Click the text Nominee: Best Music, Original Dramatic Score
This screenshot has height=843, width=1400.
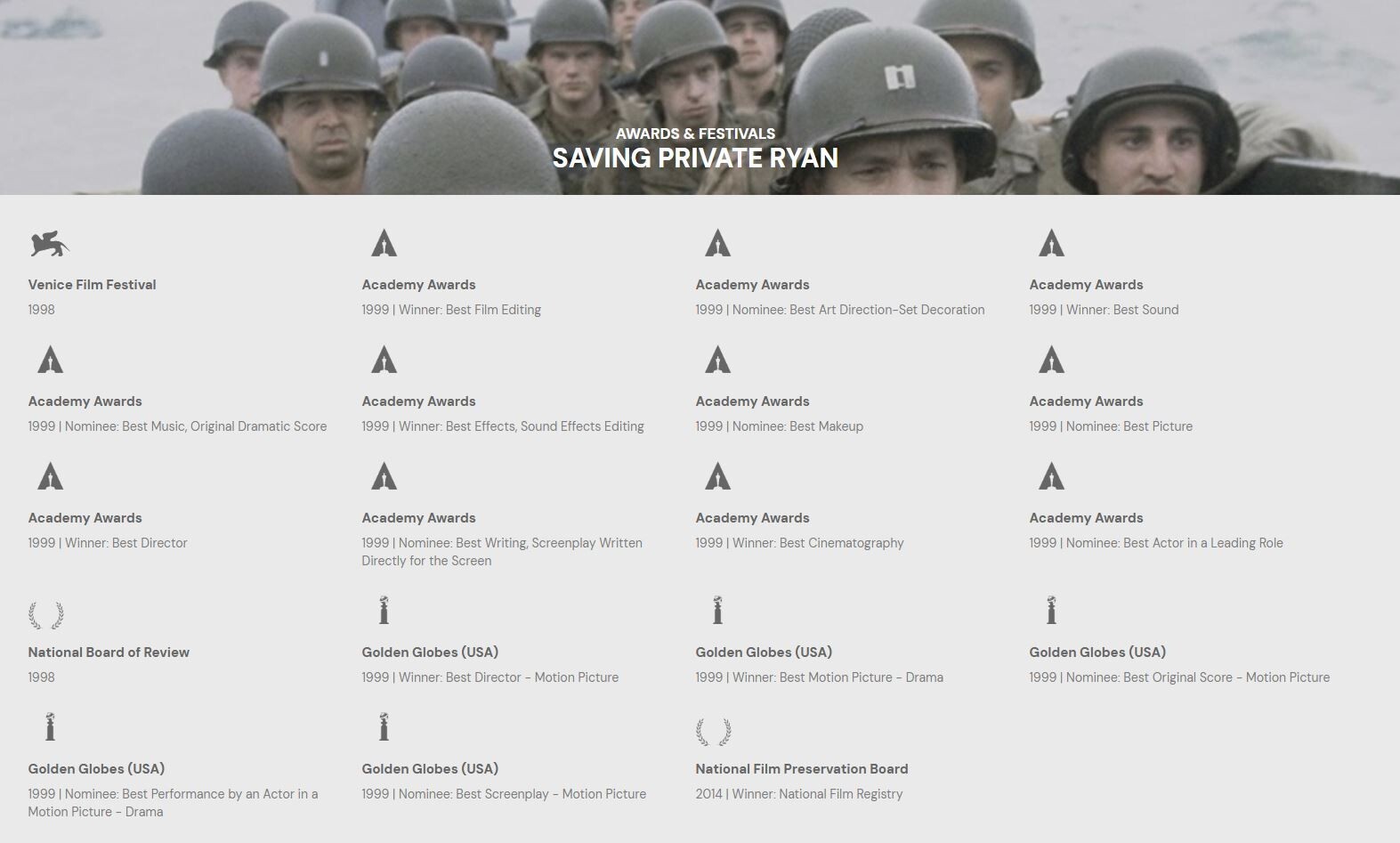(196, 426)
